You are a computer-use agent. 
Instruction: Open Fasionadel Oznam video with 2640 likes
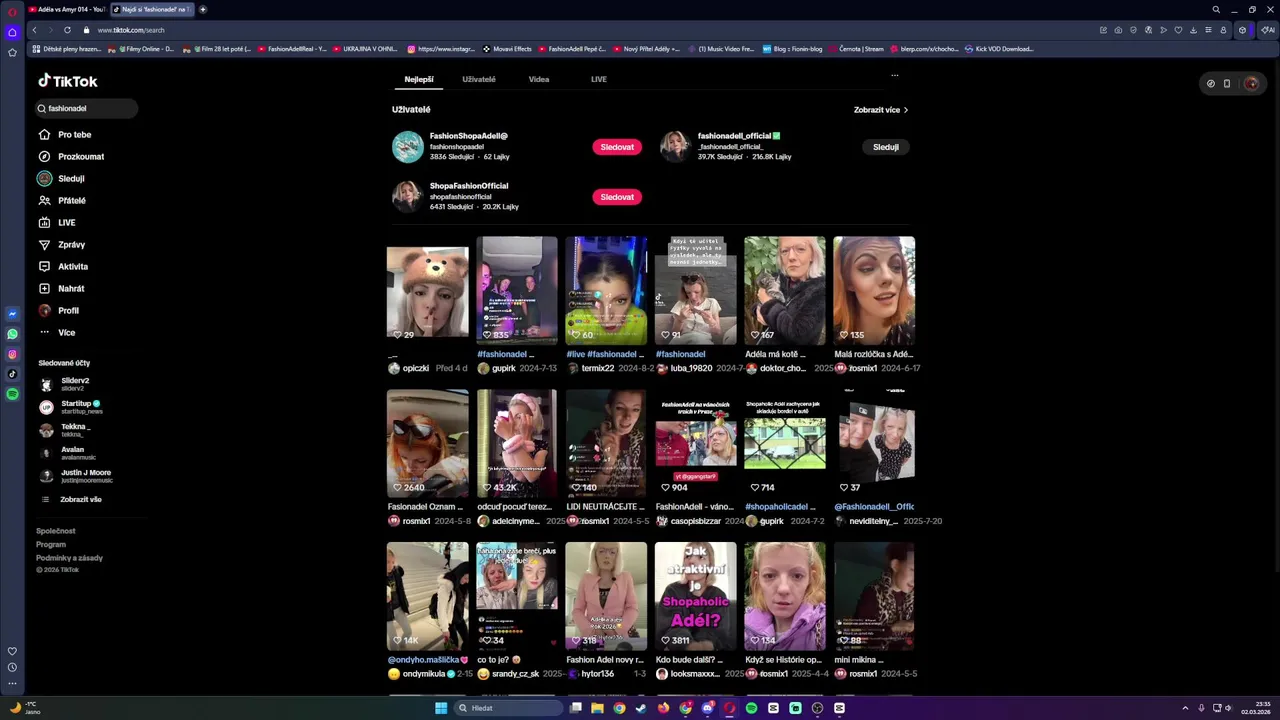click(x=427, y=443)
